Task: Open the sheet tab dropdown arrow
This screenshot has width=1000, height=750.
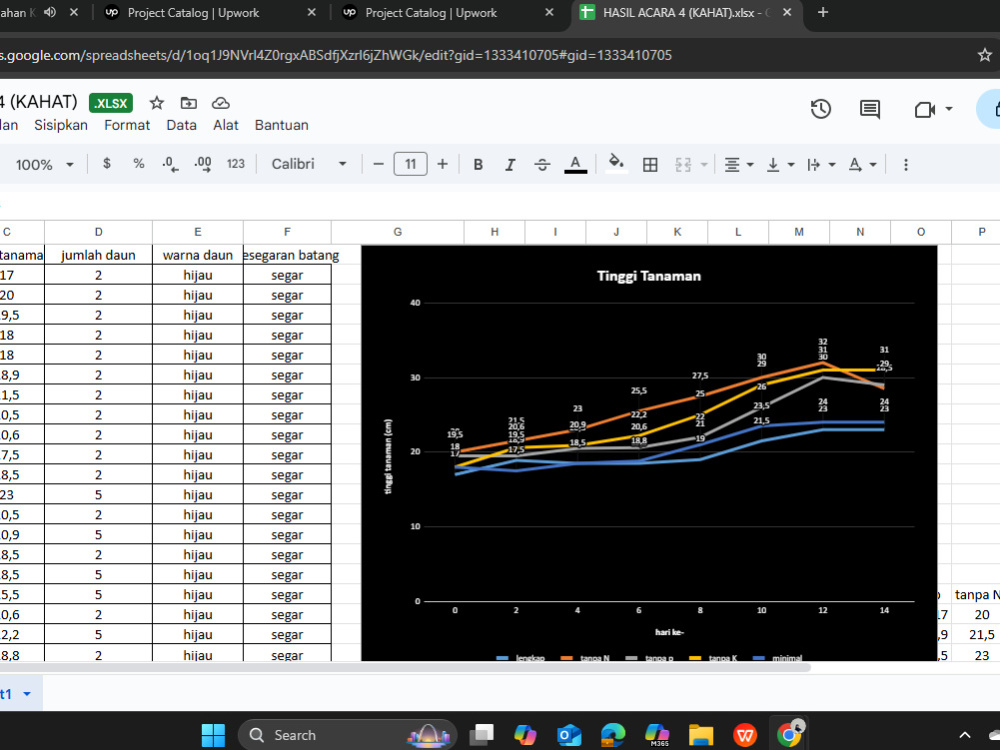Action: pyautogui.click(x=27, y=694)
